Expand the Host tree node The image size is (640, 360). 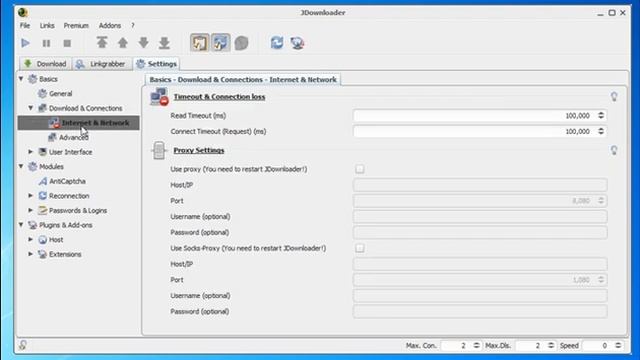click(x=31, y=240)
